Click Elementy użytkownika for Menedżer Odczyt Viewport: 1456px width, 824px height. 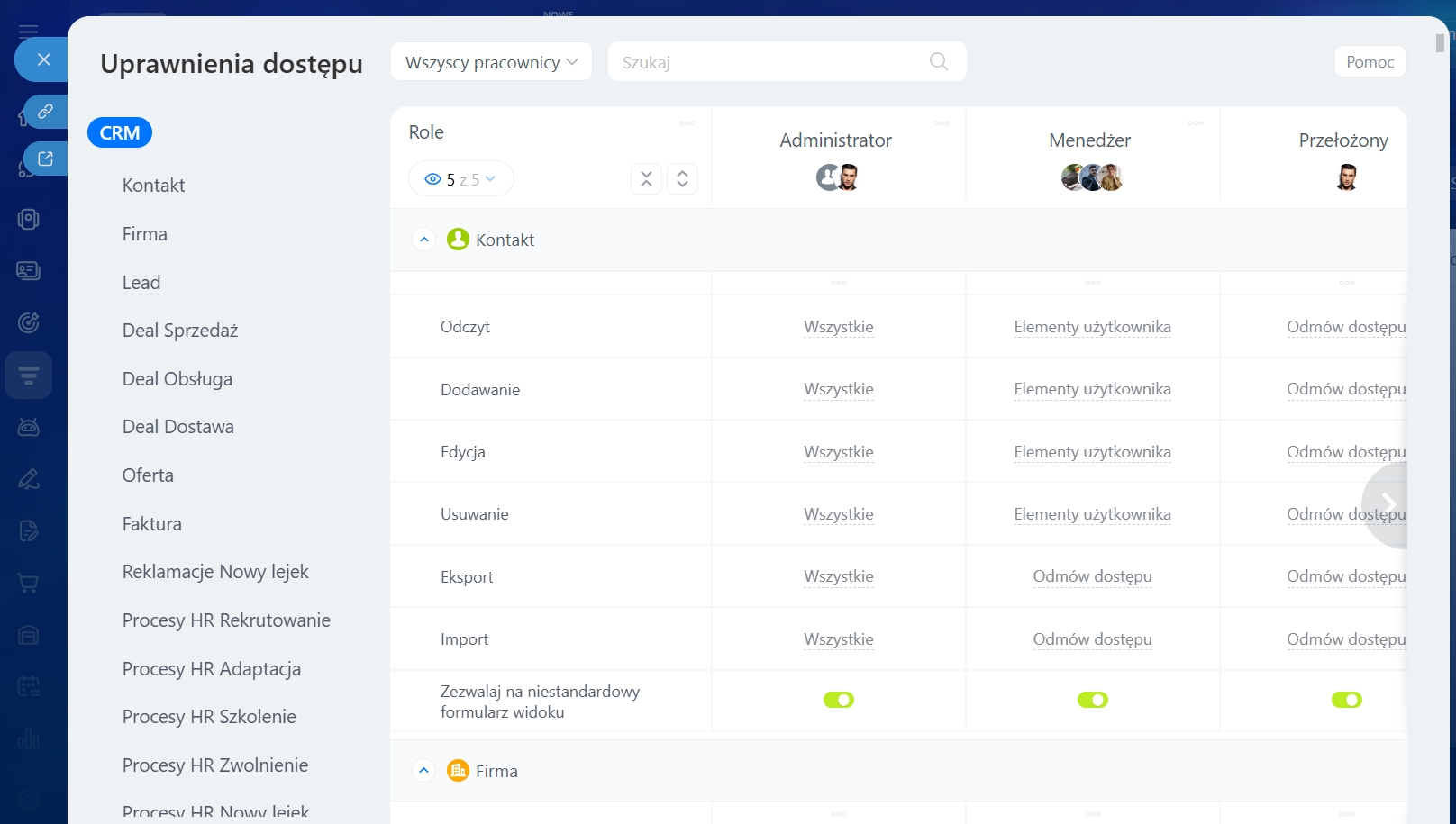click(x=1092, y=327)
